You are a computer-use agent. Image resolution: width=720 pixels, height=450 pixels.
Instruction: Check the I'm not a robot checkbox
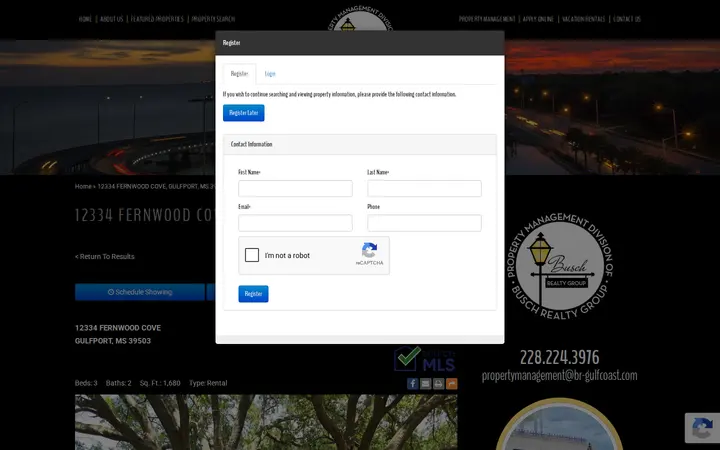pyautogui.click(x=252, y=255)
